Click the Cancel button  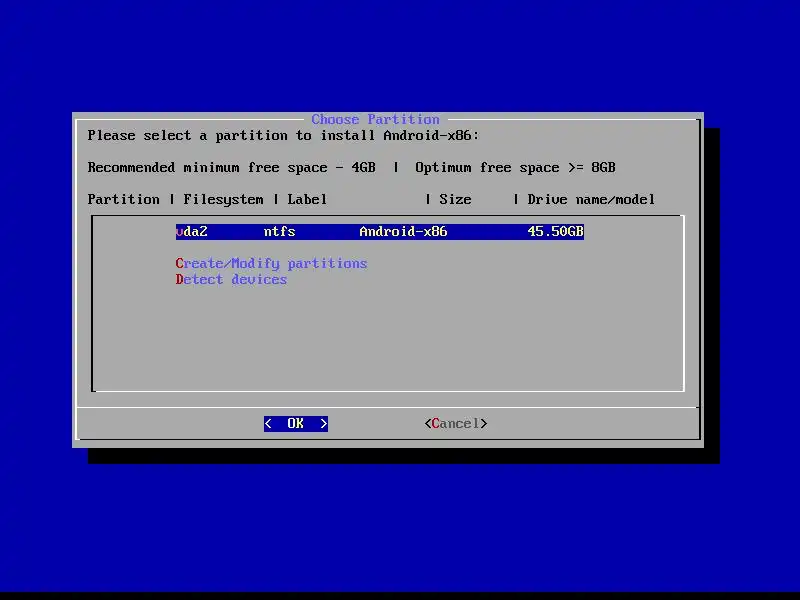(x=456, y=423)
